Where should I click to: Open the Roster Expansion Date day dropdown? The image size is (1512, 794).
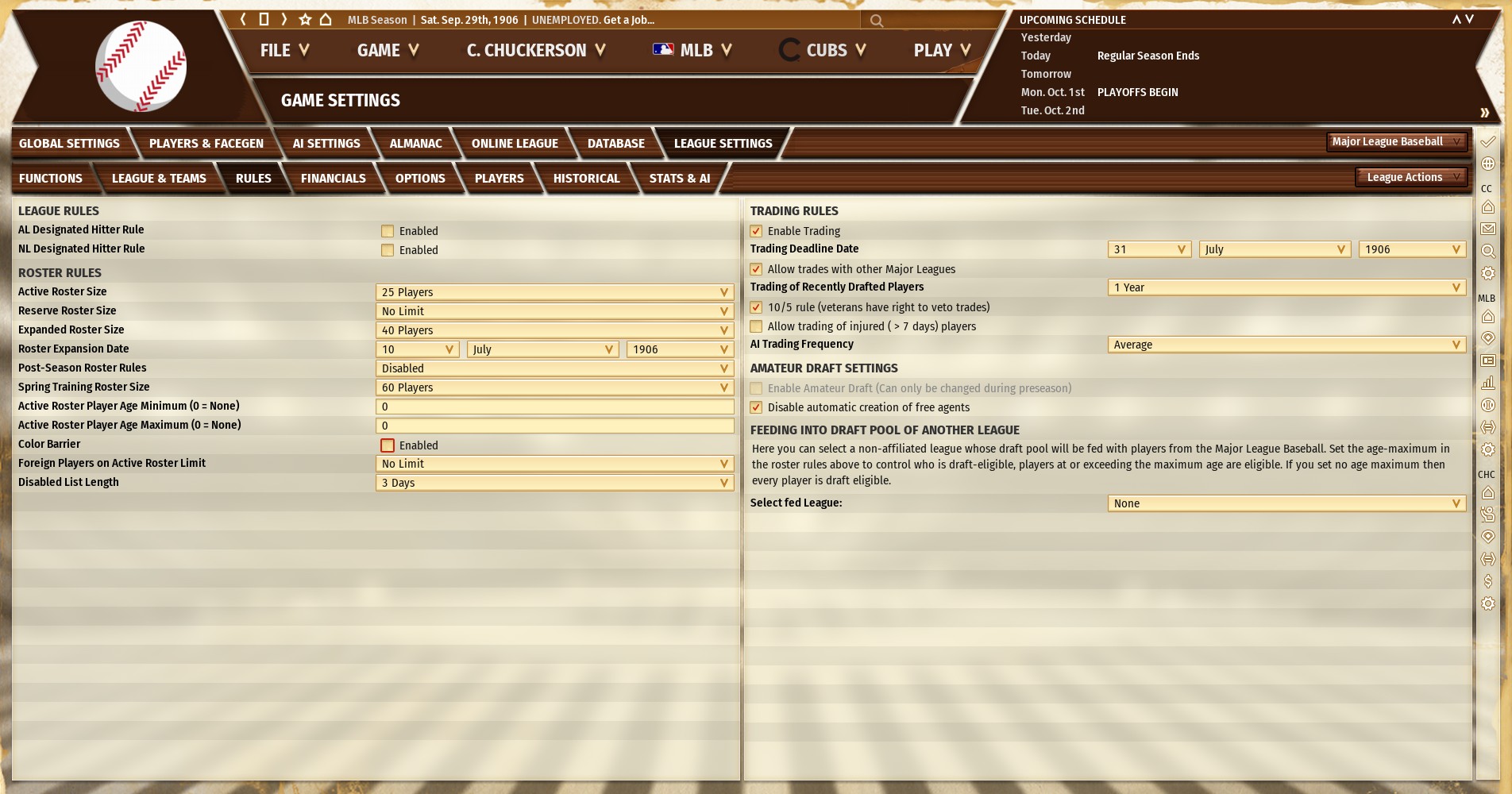418,349
